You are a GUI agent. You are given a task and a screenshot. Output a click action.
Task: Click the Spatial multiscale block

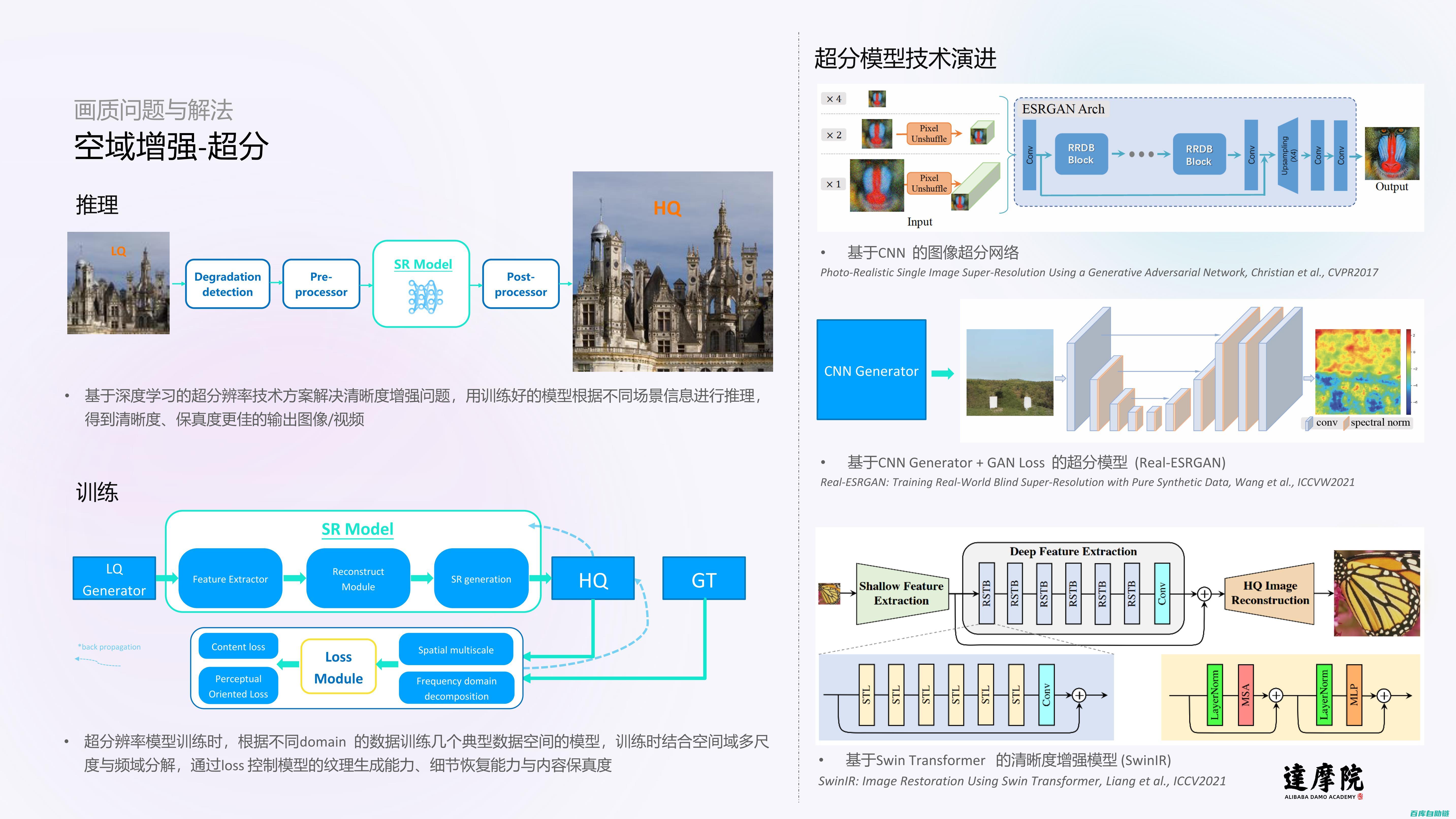click(x=456, y=649)
